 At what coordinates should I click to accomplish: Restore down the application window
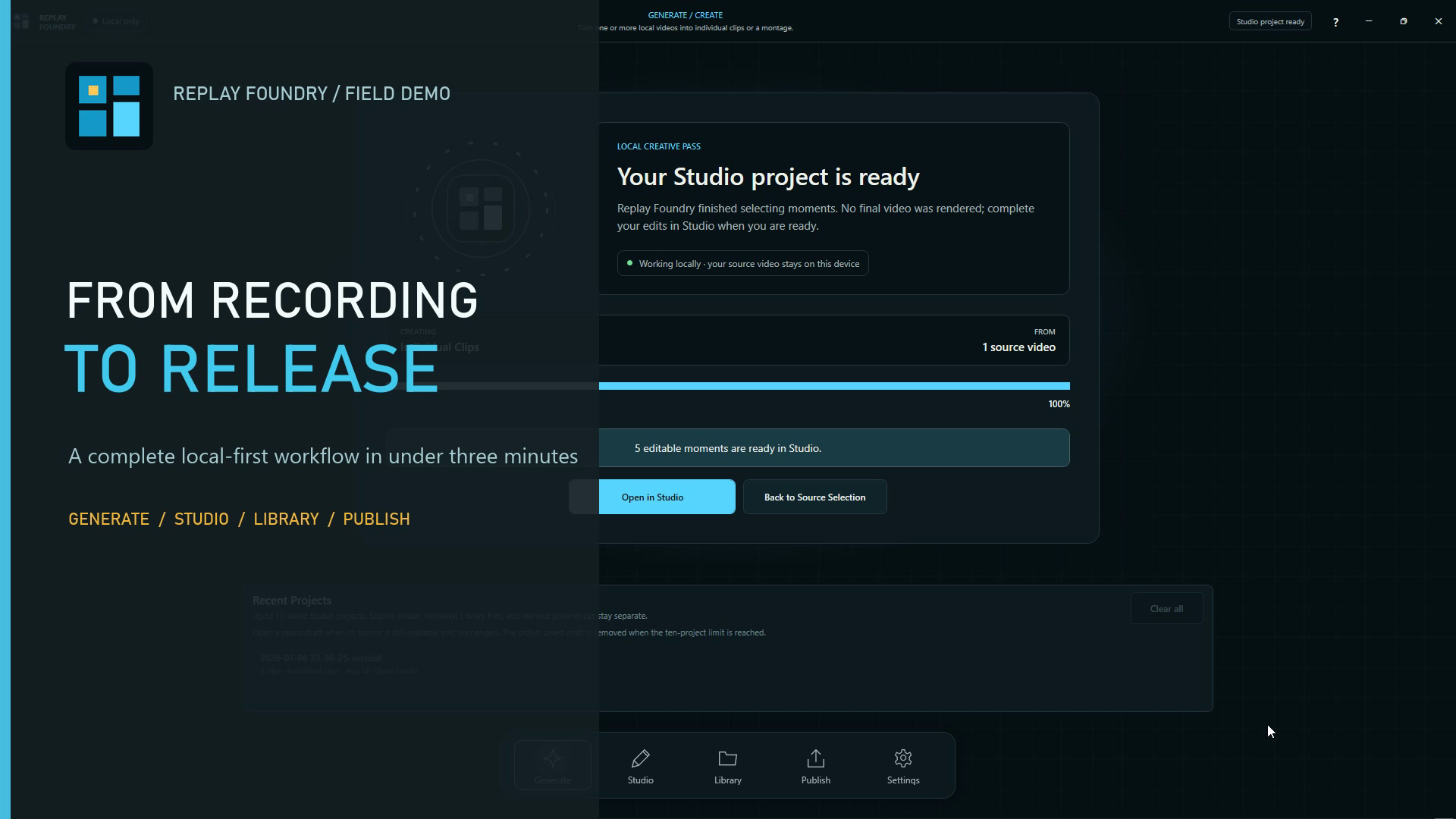tap(1404, 21)
